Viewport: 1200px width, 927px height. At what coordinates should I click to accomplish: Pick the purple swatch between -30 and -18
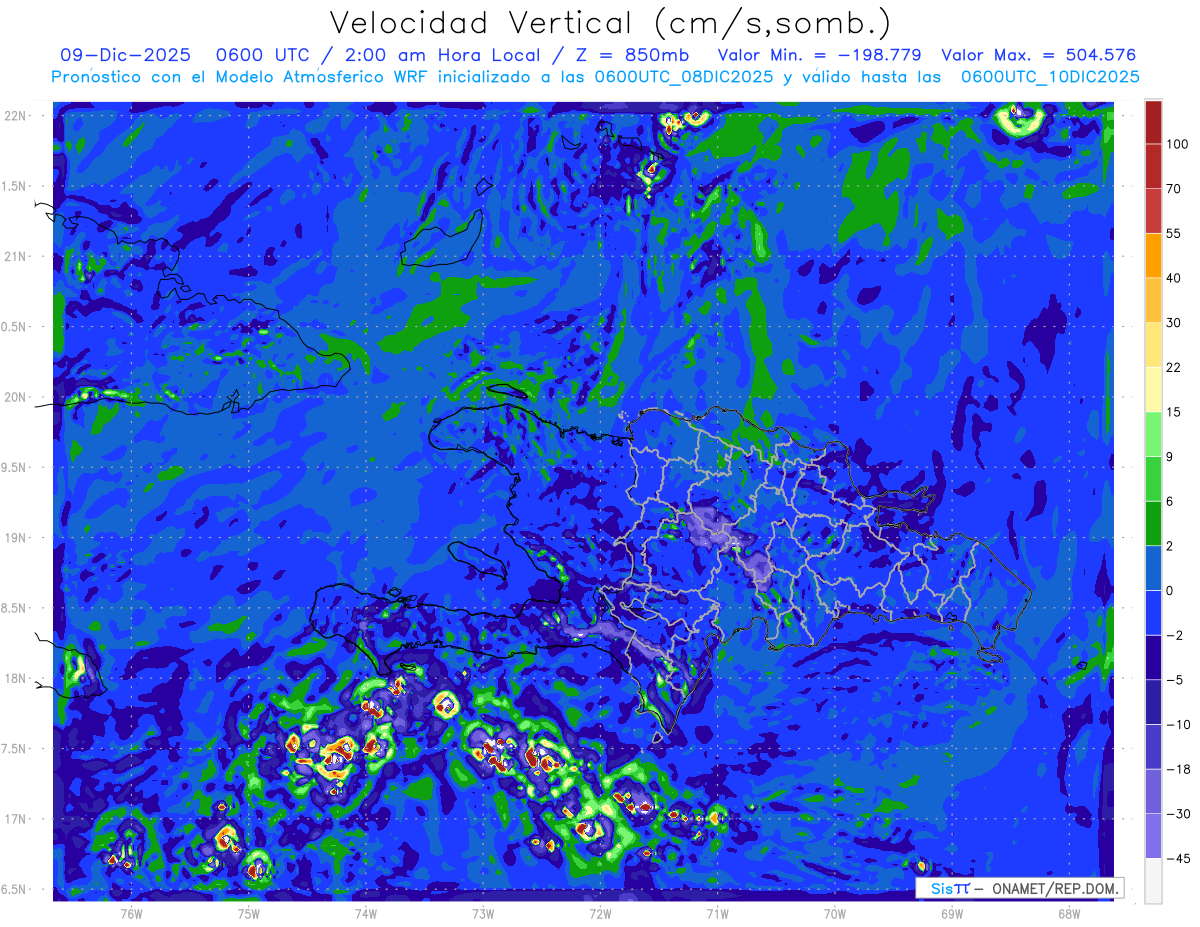[1153, 791]
